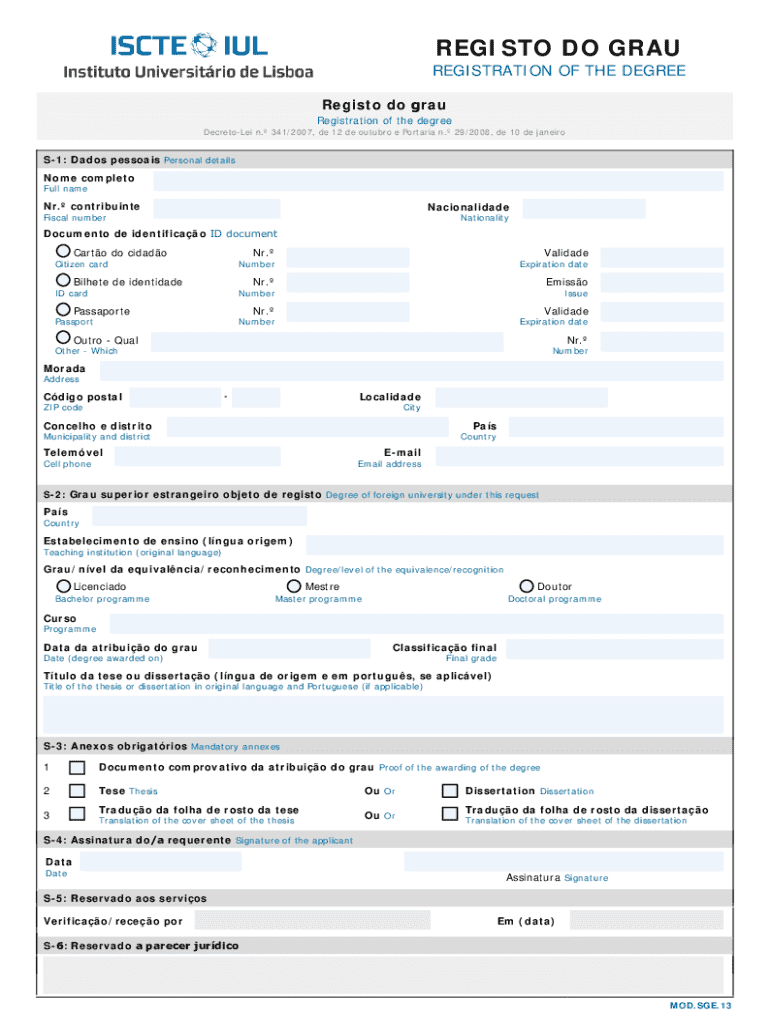
Task: Click the Nacionalidade input field
Action: (x=584, y=209)
